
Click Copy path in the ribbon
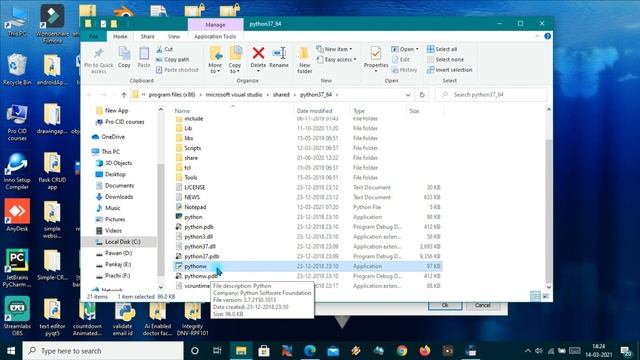(172, 60)
